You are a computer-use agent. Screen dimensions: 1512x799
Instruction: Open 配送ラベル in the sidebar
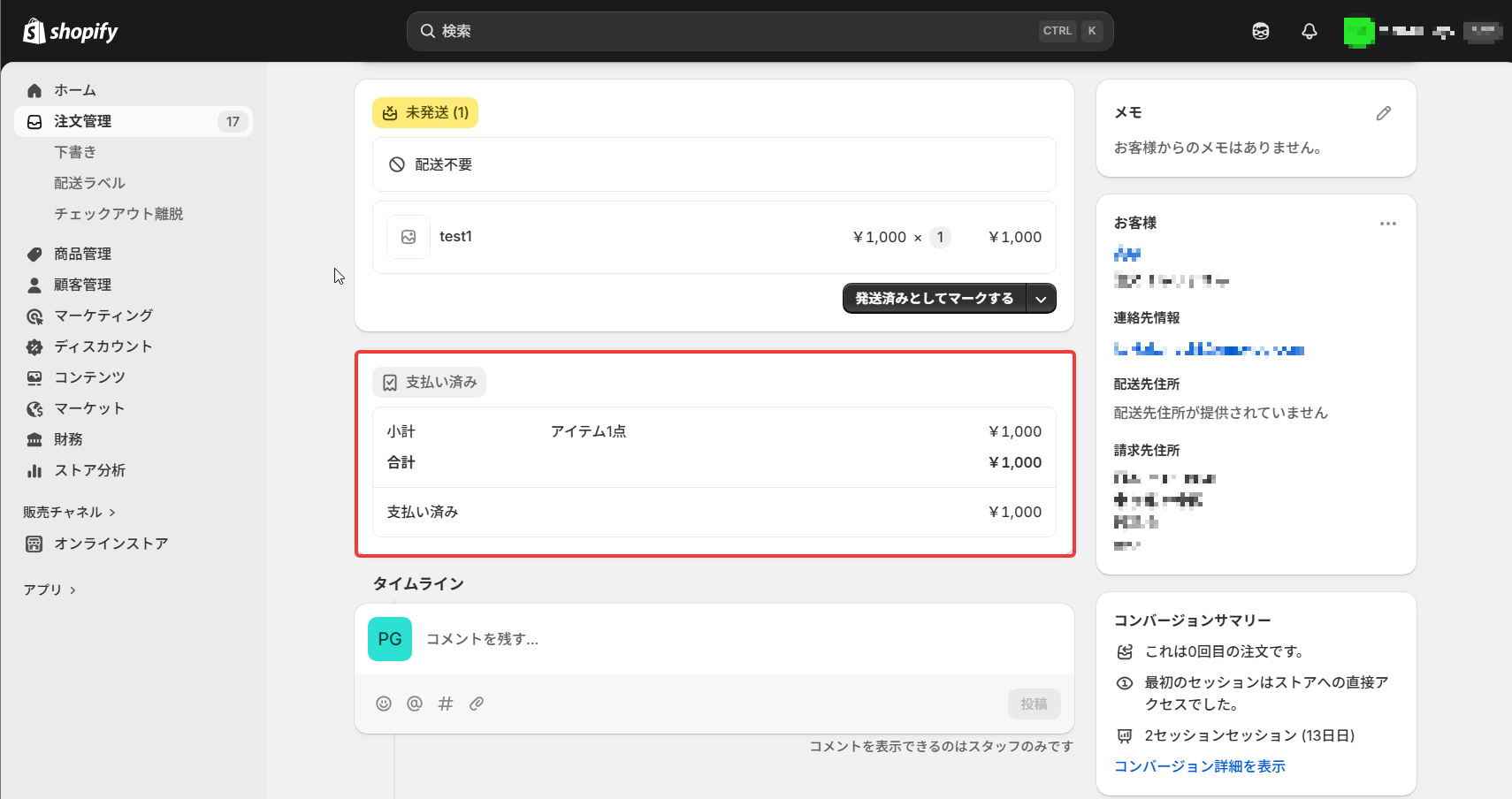[90, 183]
